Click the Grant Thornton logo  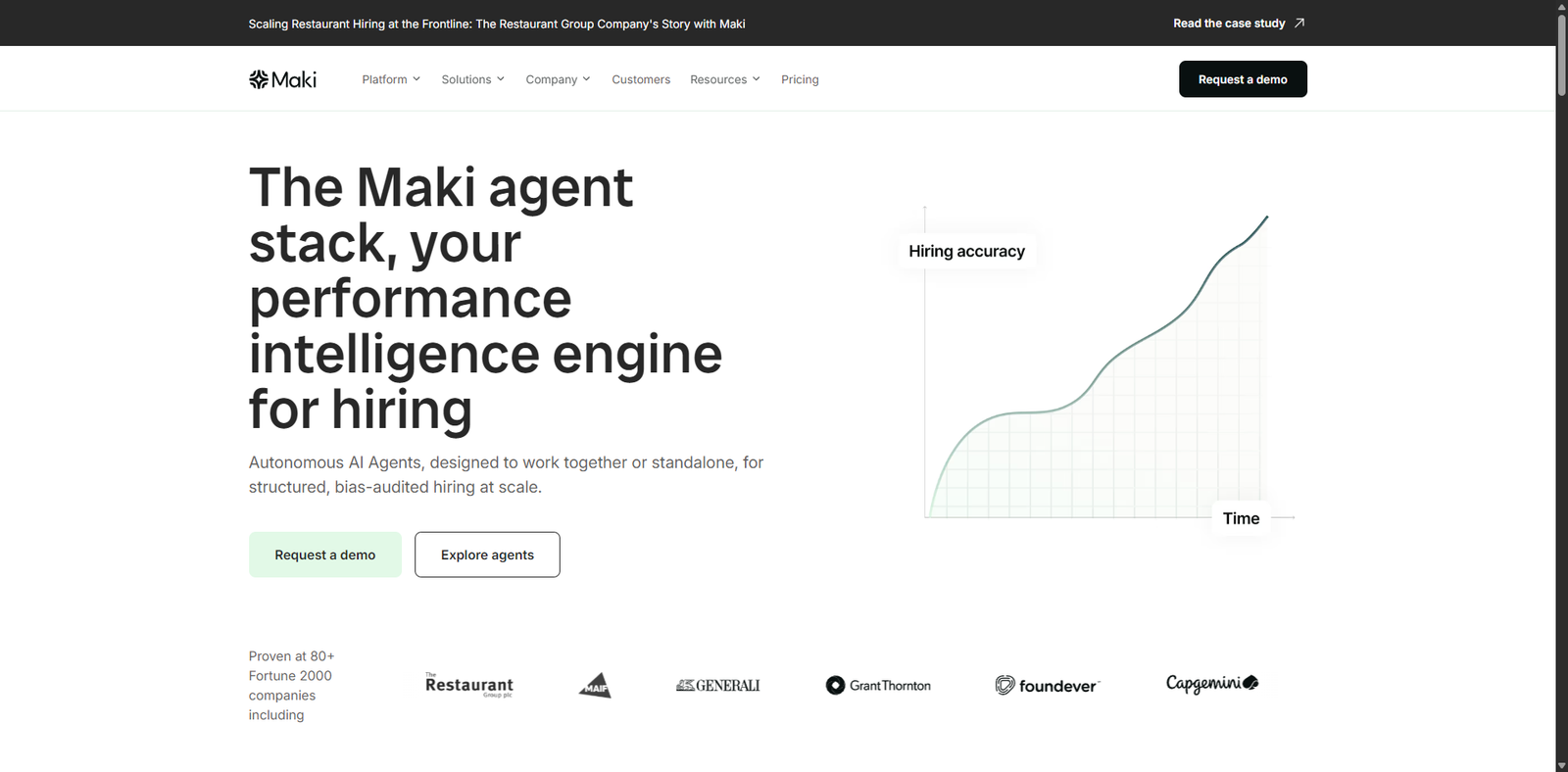click(x=878, y=686)
